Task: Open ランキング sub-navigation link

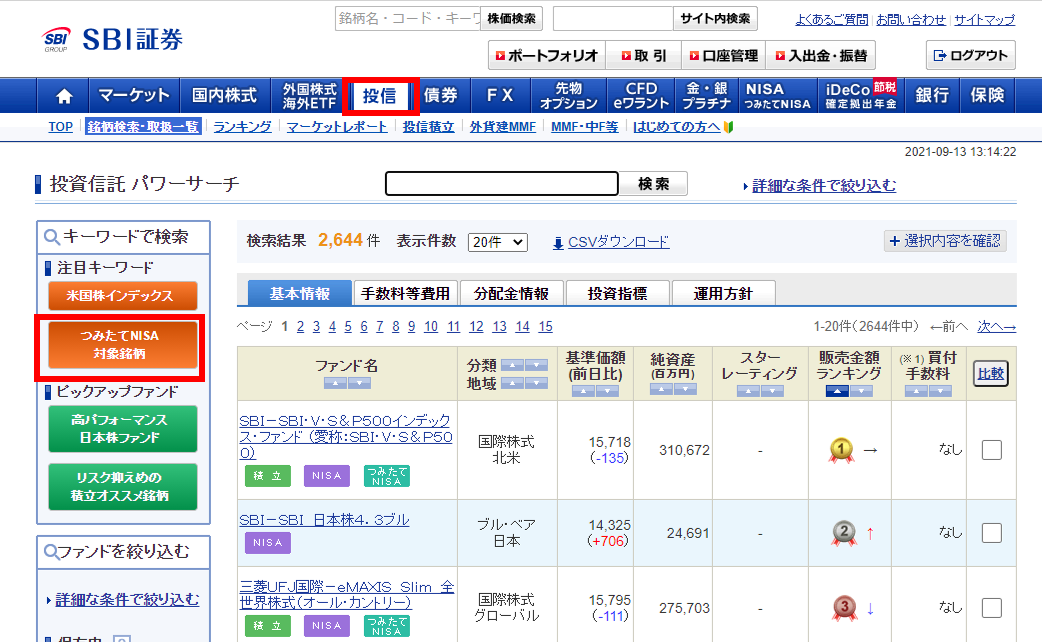Action: (243, 127)
